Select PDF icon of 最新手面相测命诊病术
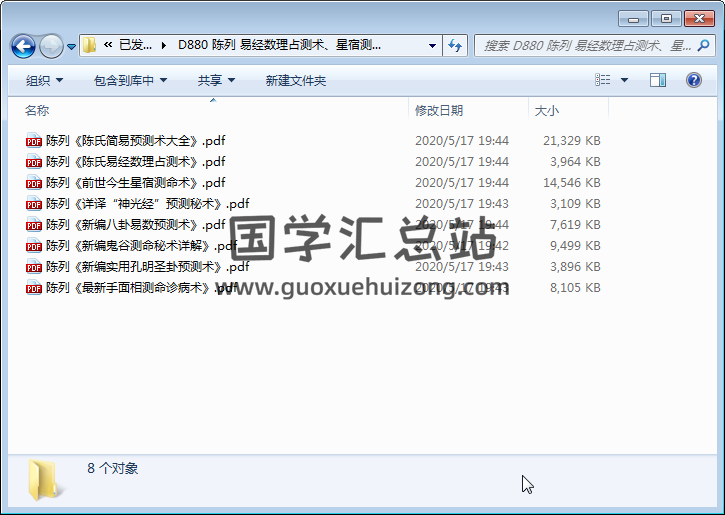This screenshot has height=515, width=725. click(34, 287)
